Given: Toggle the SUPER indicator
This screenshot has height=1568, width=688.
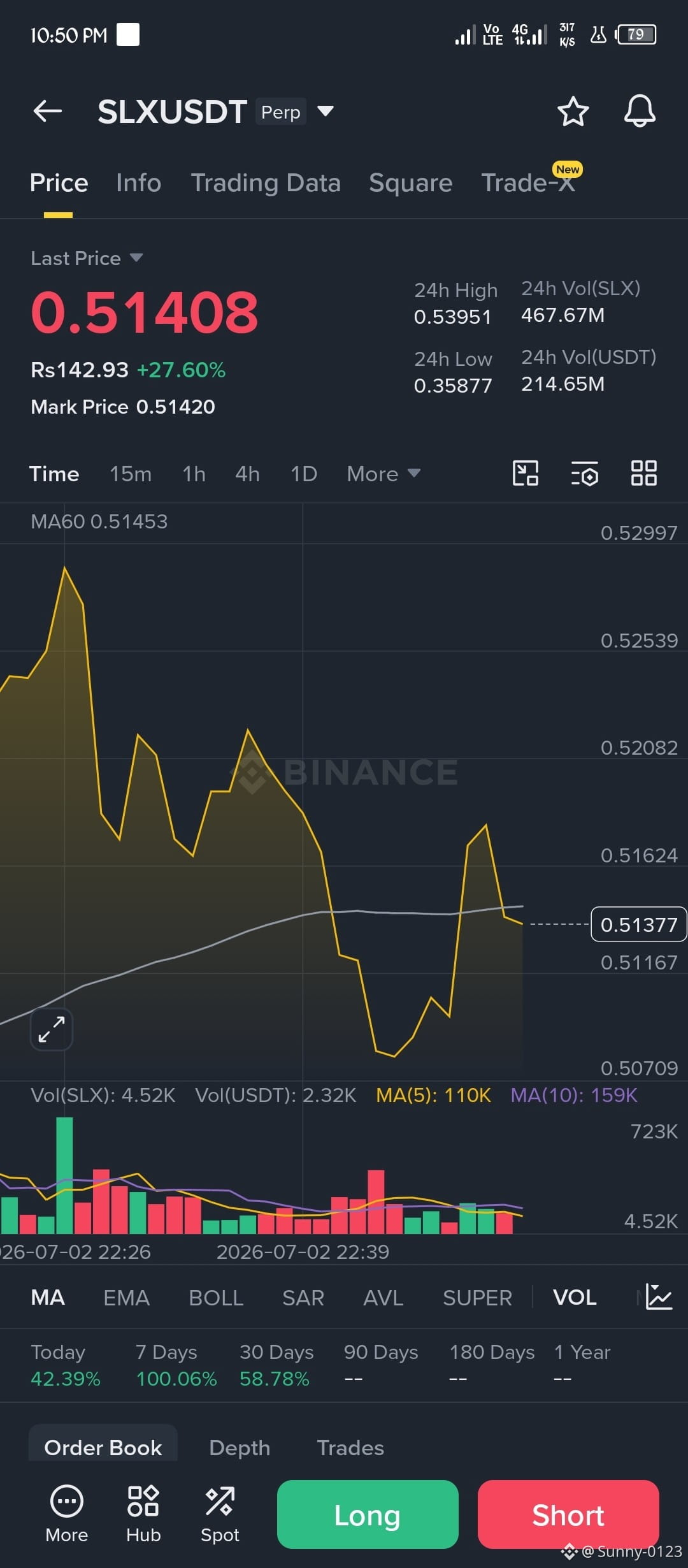Looking at the screenshot, I should click(x=477, y=1297).
